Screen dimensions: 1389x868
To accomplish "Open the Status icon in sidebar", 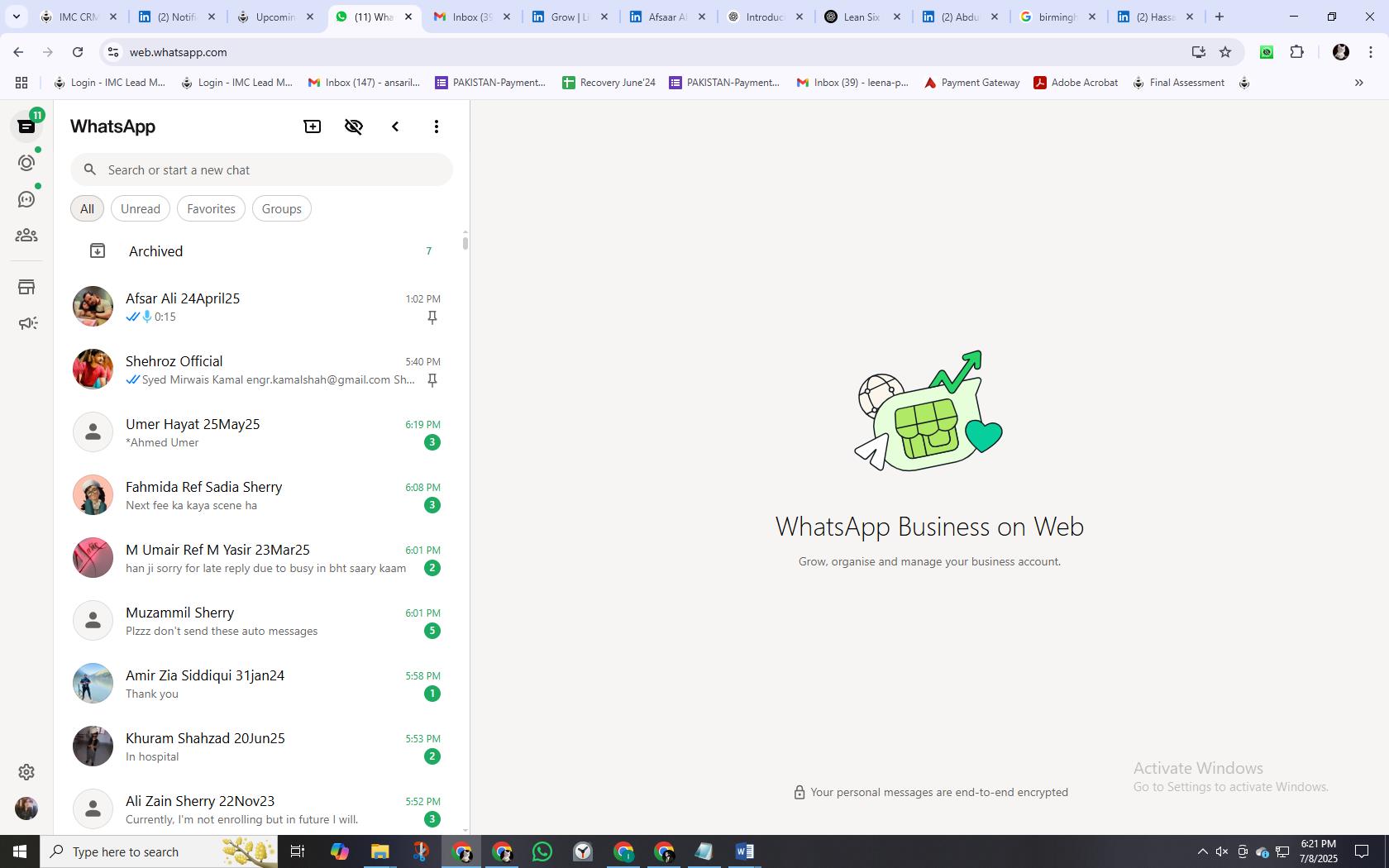I will click(26, 163).
